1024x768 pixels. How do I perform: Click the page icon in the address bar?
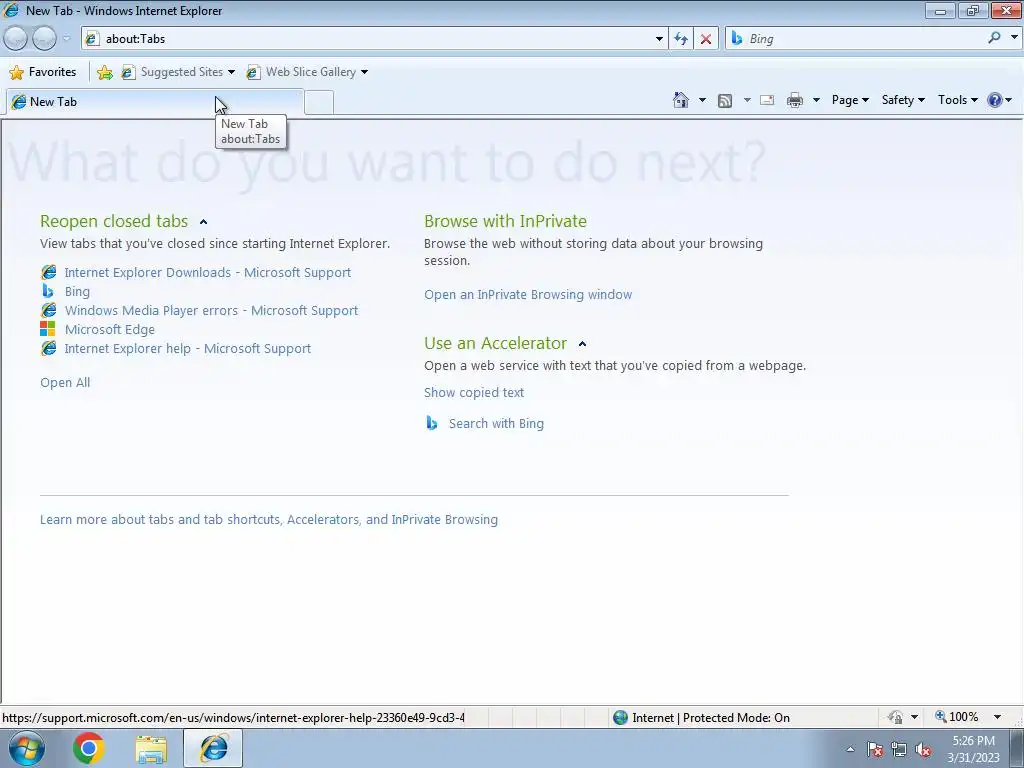coord(91,39)
